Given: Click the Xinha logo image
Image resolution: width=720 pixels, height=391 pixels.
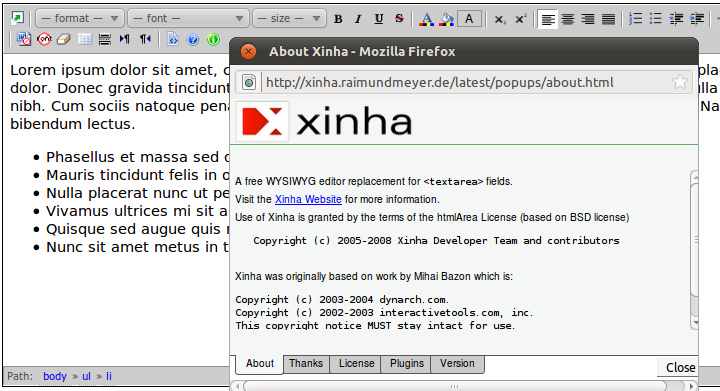Looking at the screenshot, I should tap(324, 122).
